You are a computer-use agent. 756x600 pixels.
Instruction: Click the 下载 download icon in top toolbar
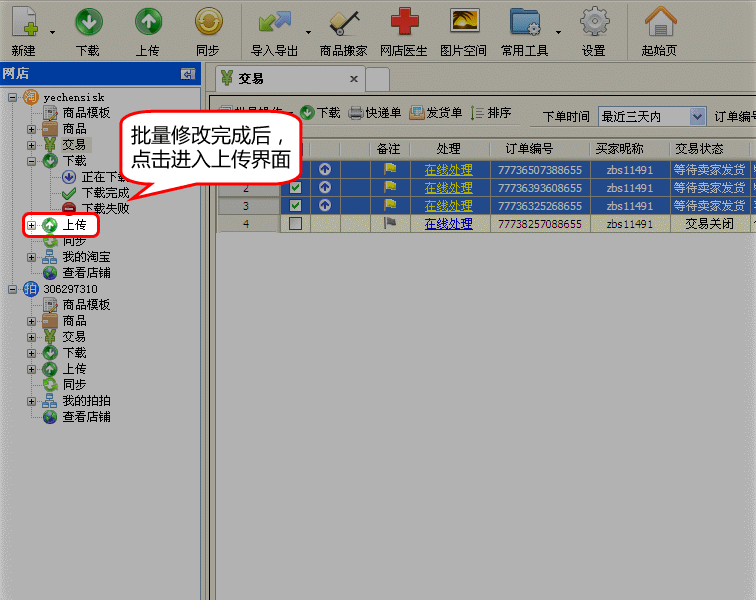click(x=89, y=22)
